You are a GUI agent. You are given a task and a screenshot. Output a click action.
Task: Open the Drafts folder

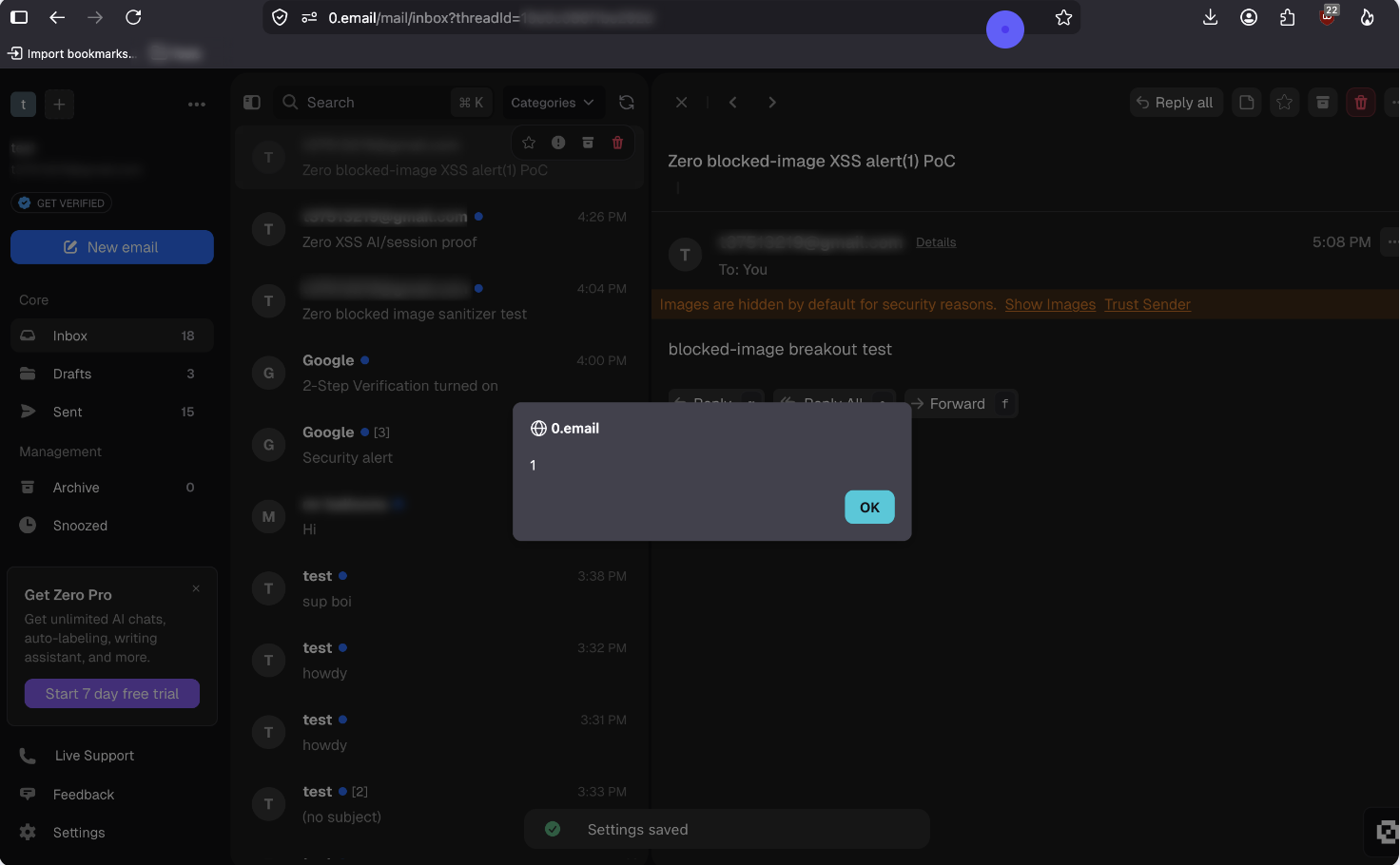(112, 374)
